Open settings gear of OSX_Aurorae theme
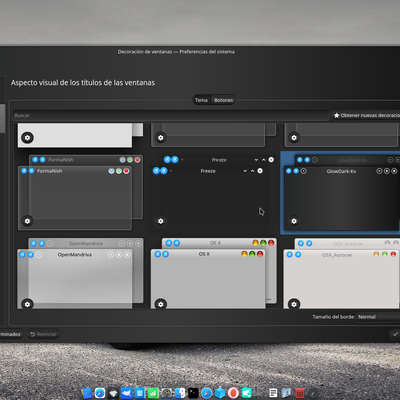The width and height of the screenshot is (400, 400). 294,304
